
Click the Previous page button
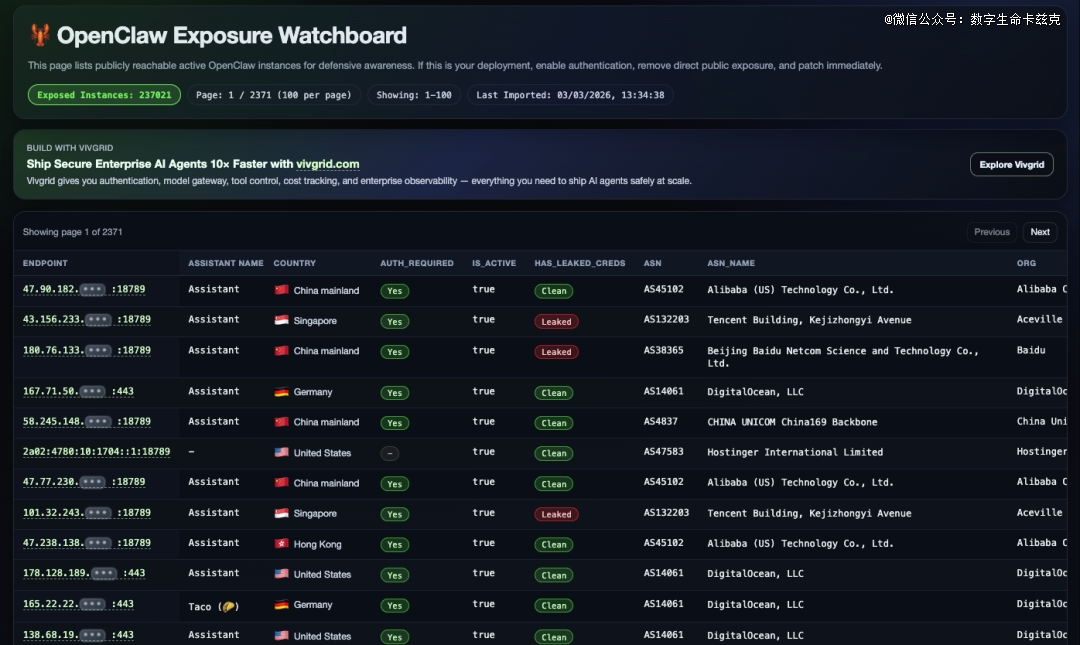coord(991,232)
